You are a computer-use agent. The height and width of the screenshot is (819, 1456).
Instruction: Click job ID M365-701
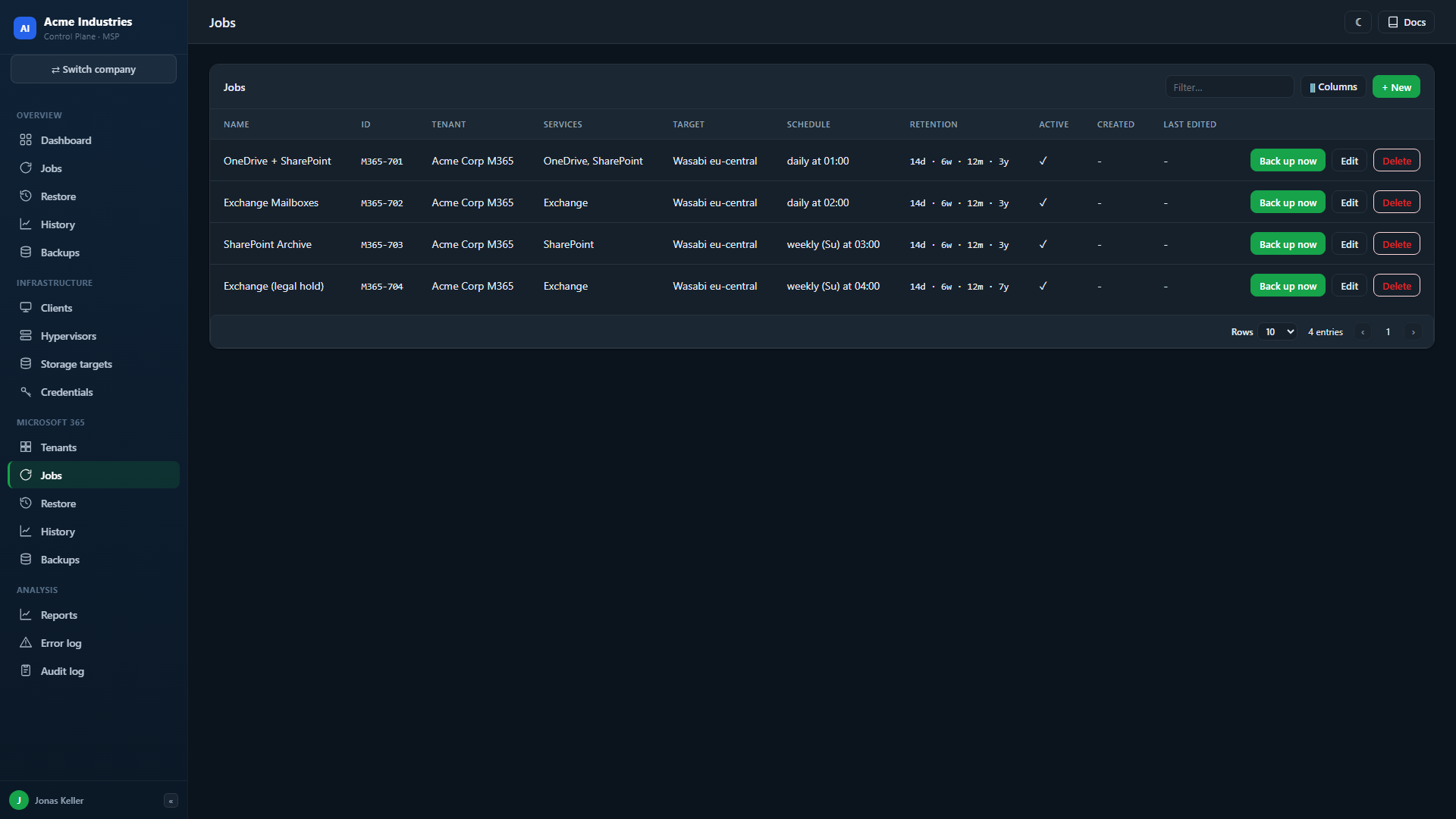(x=381, y=162)
